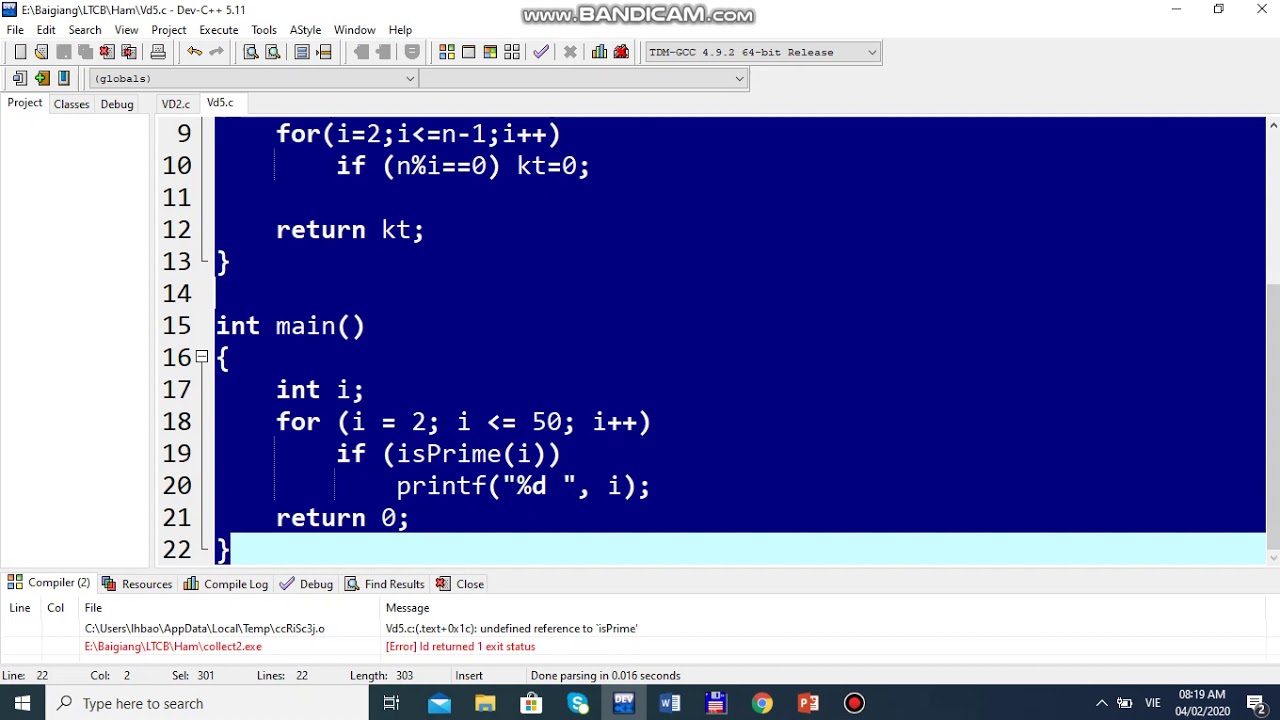
Task: Run syntax check with the checkmark icon
Action: pyautogui.click(x=541, y=52)
